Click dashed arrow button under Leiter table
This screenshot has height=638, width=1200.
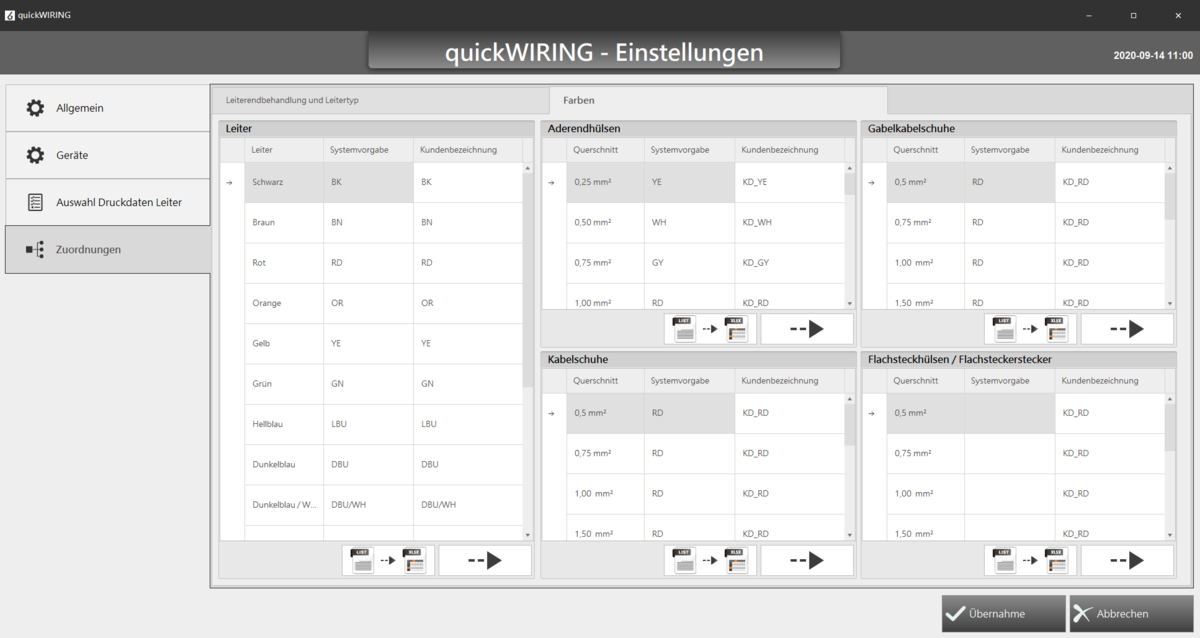(484, 561)
